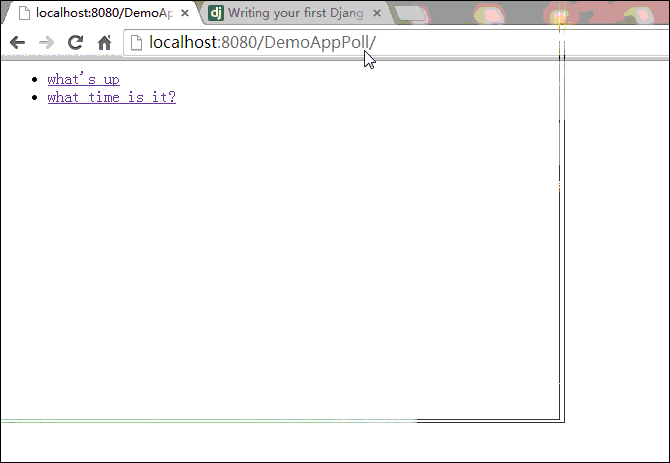The width and height of the screenshot is (670, 463).
Task: Go back using the back arrow
Action: [x=18, y=42]
